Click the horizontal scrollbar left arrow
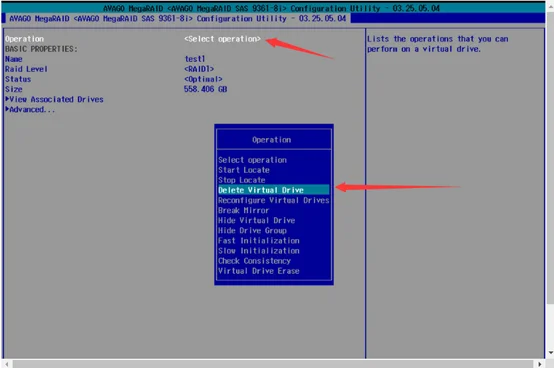 pyautogui.click(x=7, y=364)
